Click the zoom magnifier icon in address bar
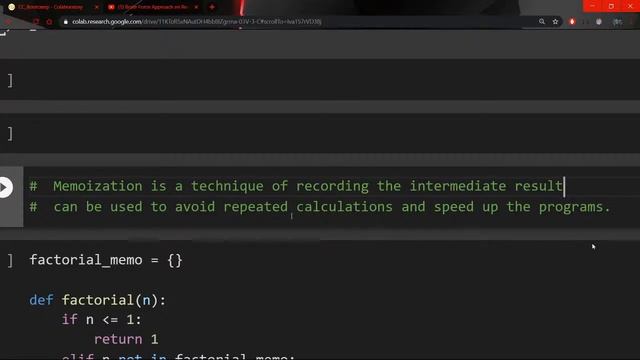Viewport: 640px width, 360px height. [542, 22]
